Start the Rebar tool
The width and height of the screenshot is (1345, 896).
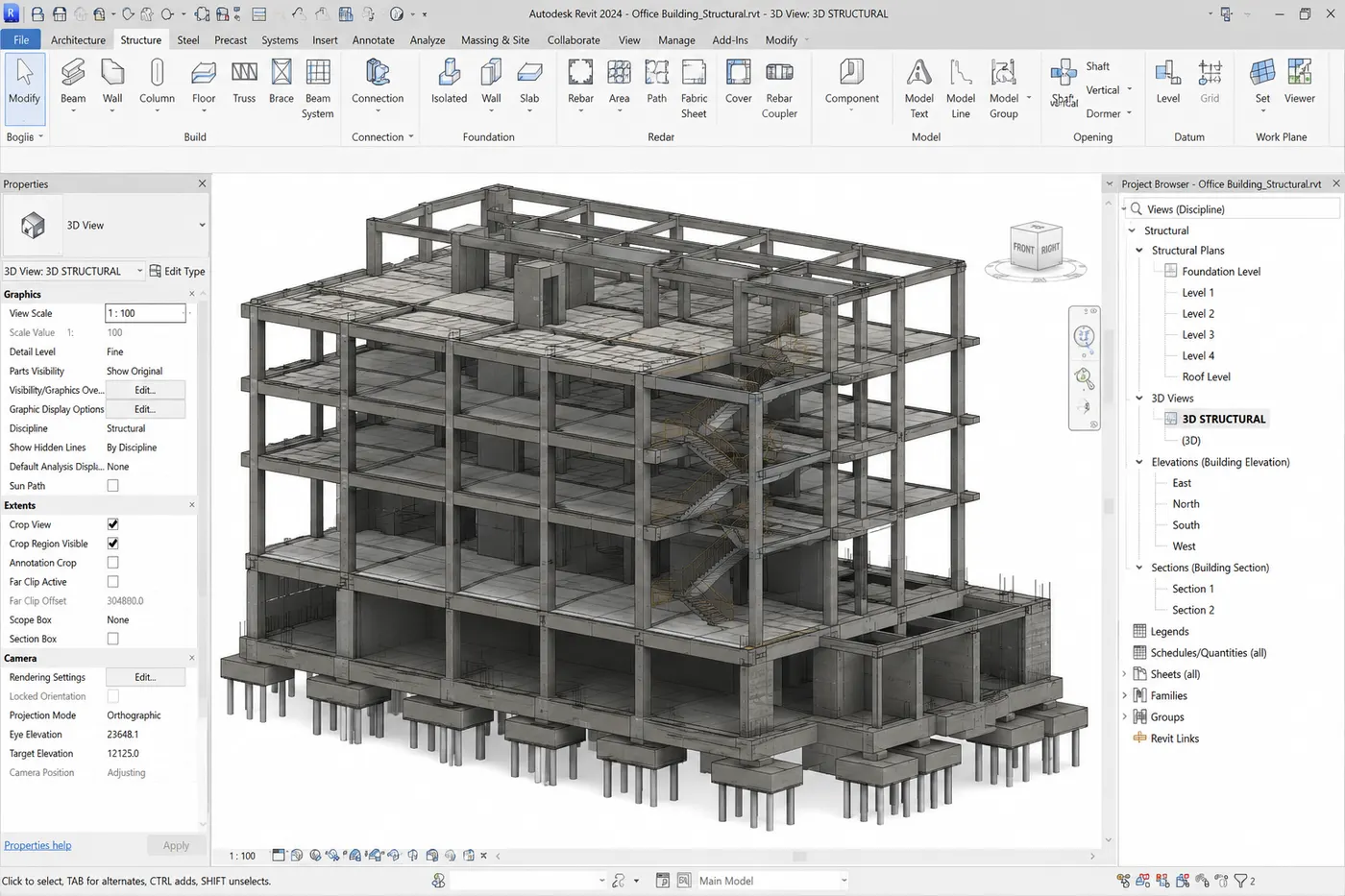click(580, 83)
